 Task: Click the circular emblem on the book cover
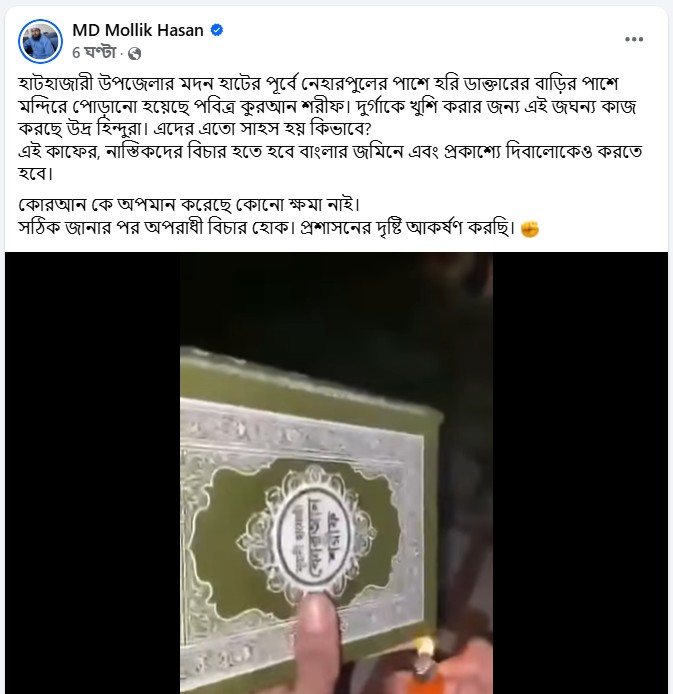click(x=316, y=535)
